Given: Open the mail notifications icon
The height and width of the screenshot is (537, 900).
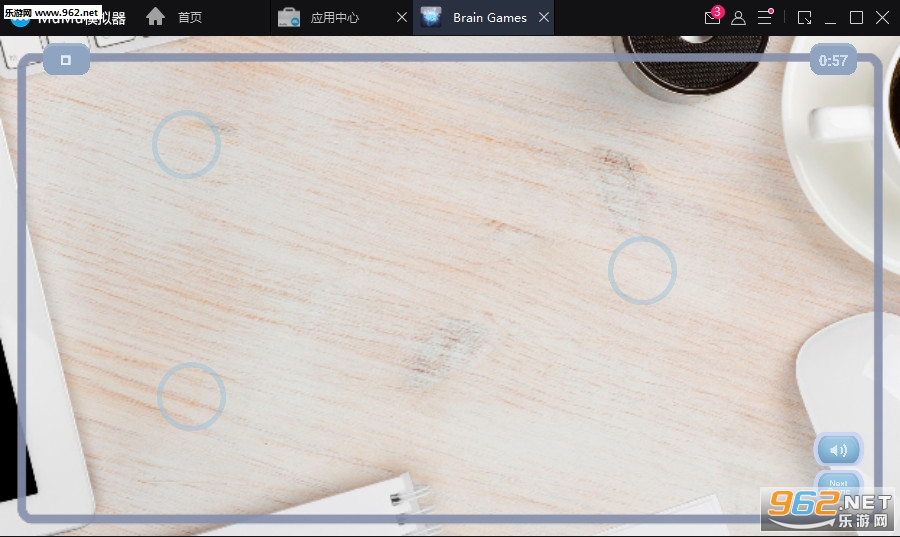Looking at the screenshot, I should pyautogui.click(x=712, y=18).
